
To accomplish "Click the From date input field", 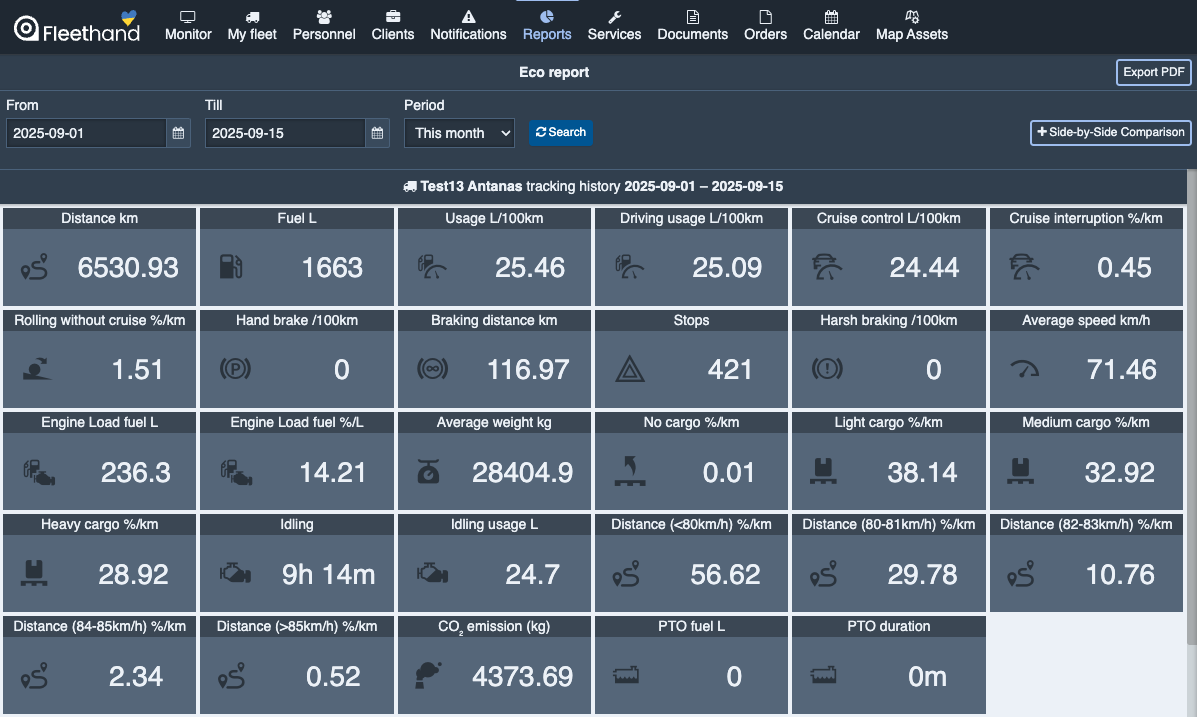I will coord(86,133).
